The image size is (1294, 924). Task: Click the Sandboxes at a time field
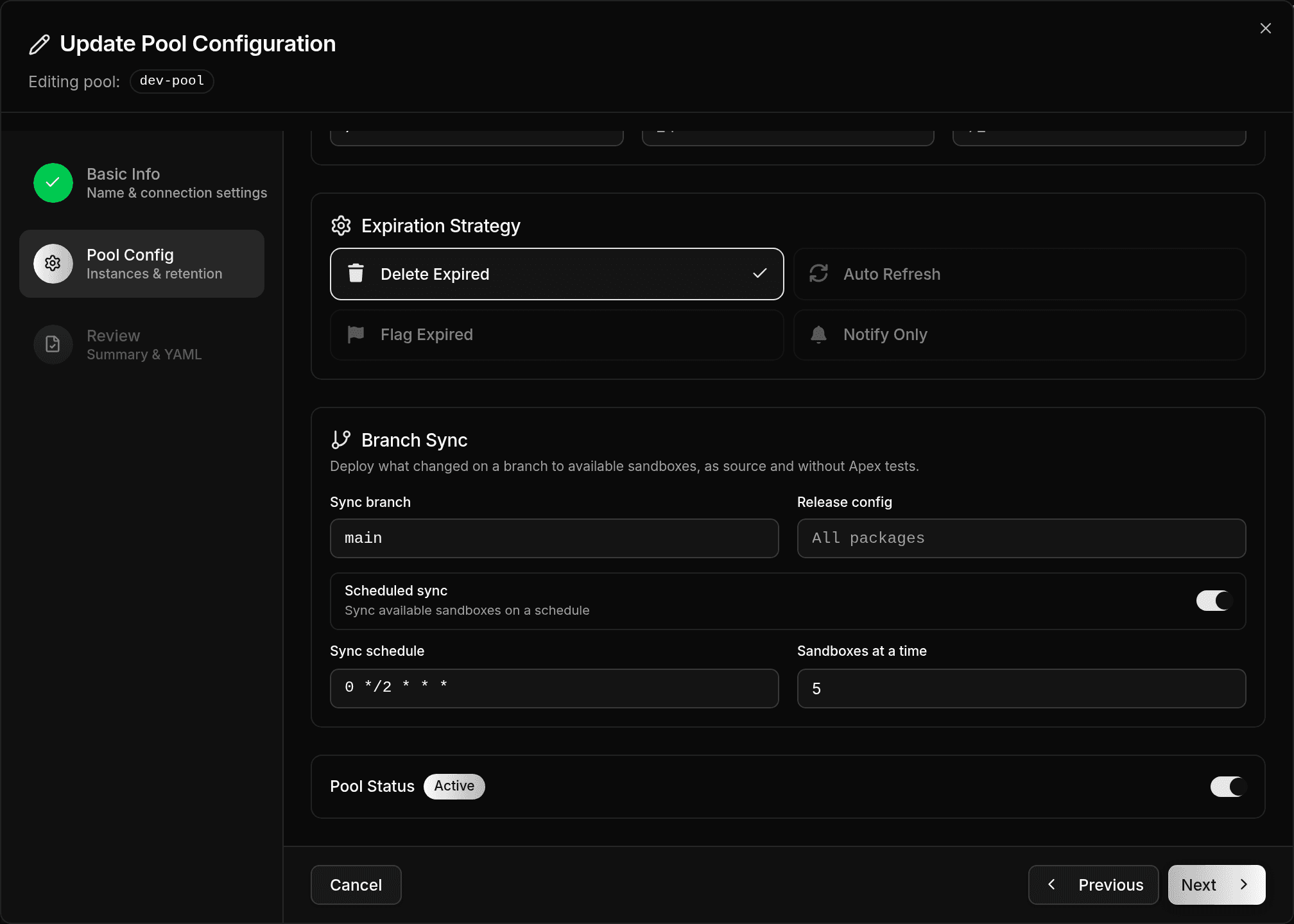tap(1021, 689)
